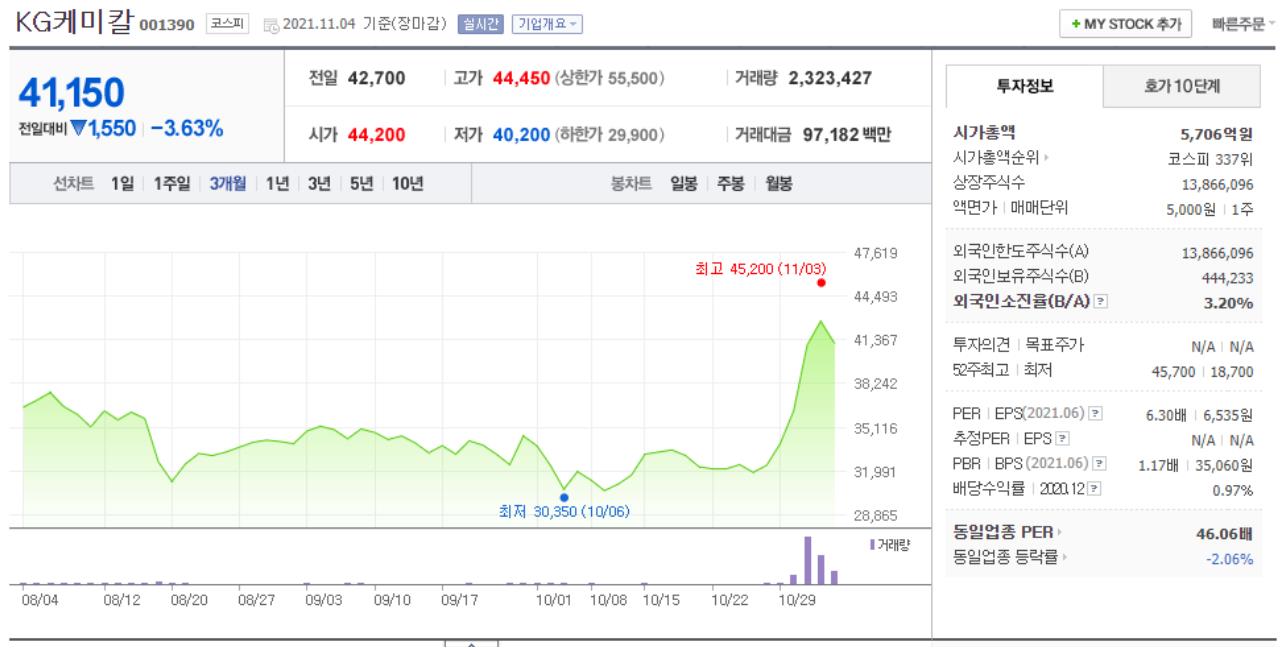
Task: Click the 10/29 date label on chart axis
Action: point(800,601)
